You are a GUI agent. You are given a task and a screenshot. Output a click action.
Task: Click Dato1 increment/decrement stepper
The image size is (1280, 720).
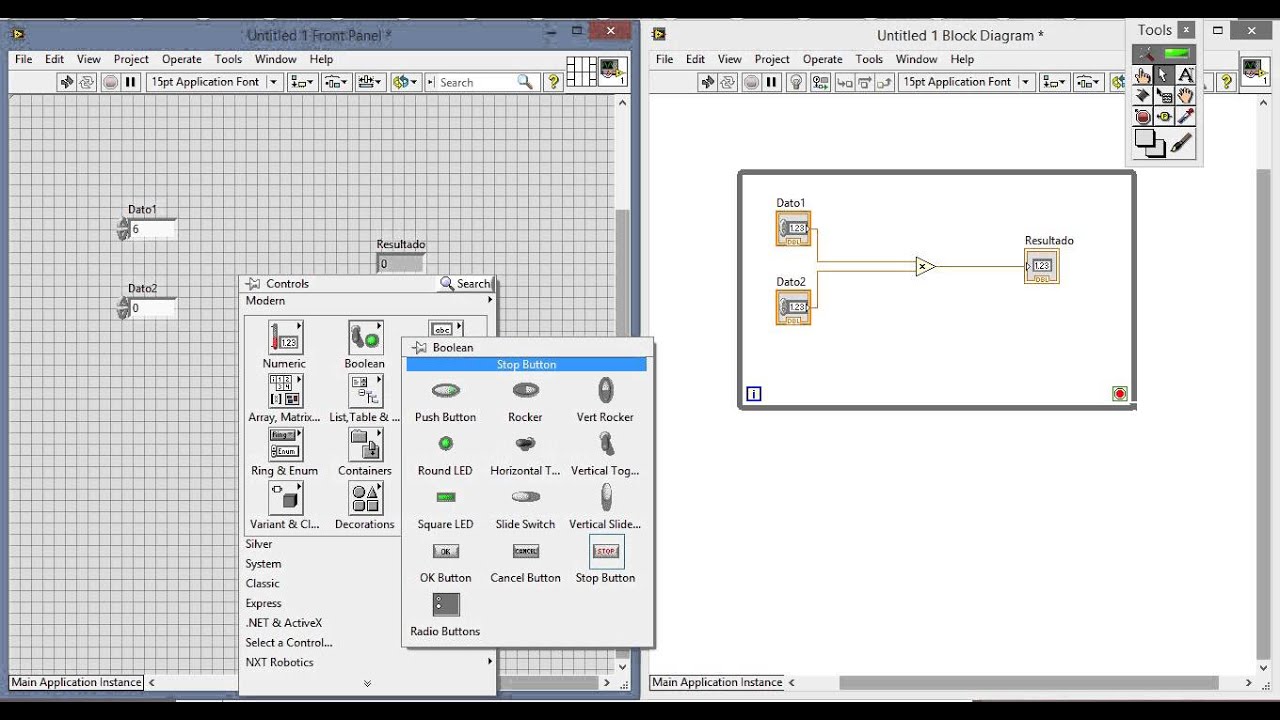[x=123, y=229]
